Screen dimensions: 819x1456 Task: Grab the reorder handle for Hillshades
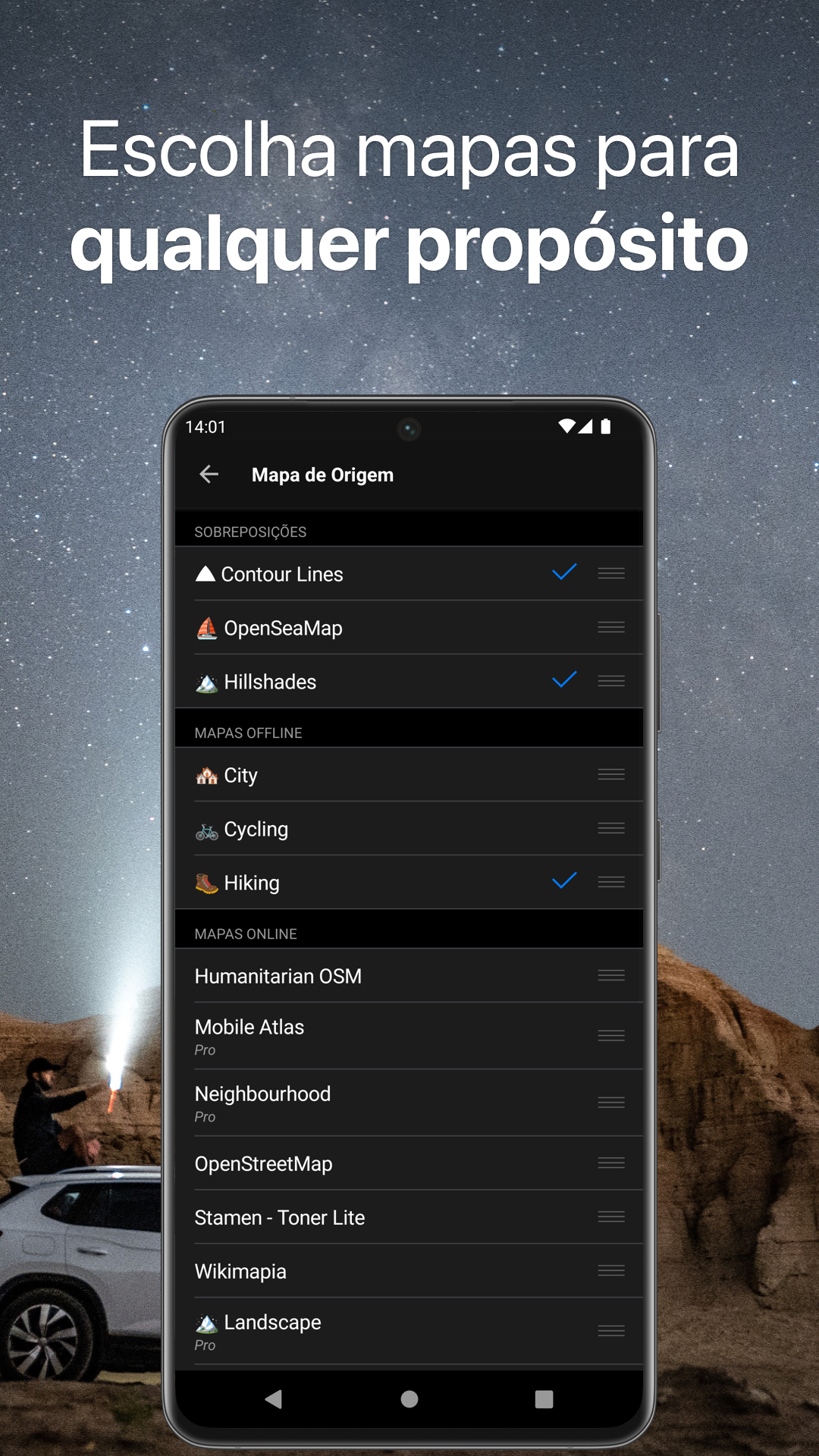click(611, 681)
